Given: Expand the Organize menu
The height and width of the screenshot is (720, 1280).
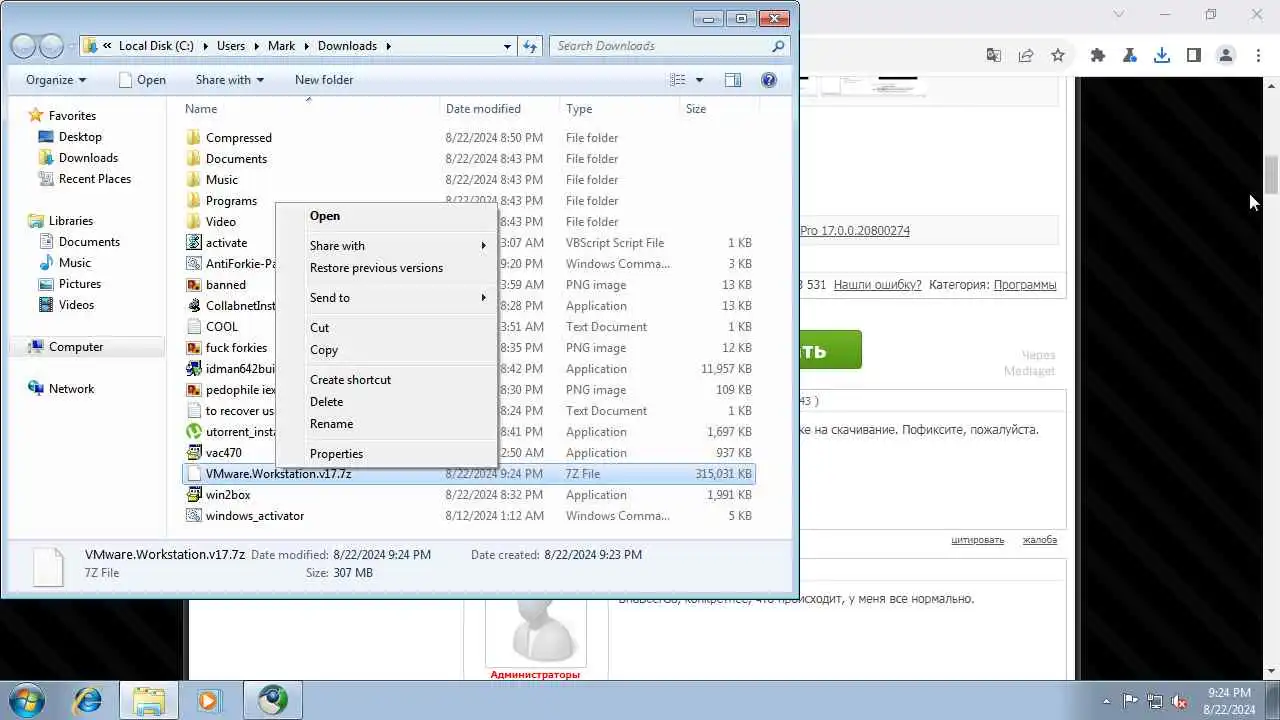Looking at the screenshot, I should pos(56,80).
